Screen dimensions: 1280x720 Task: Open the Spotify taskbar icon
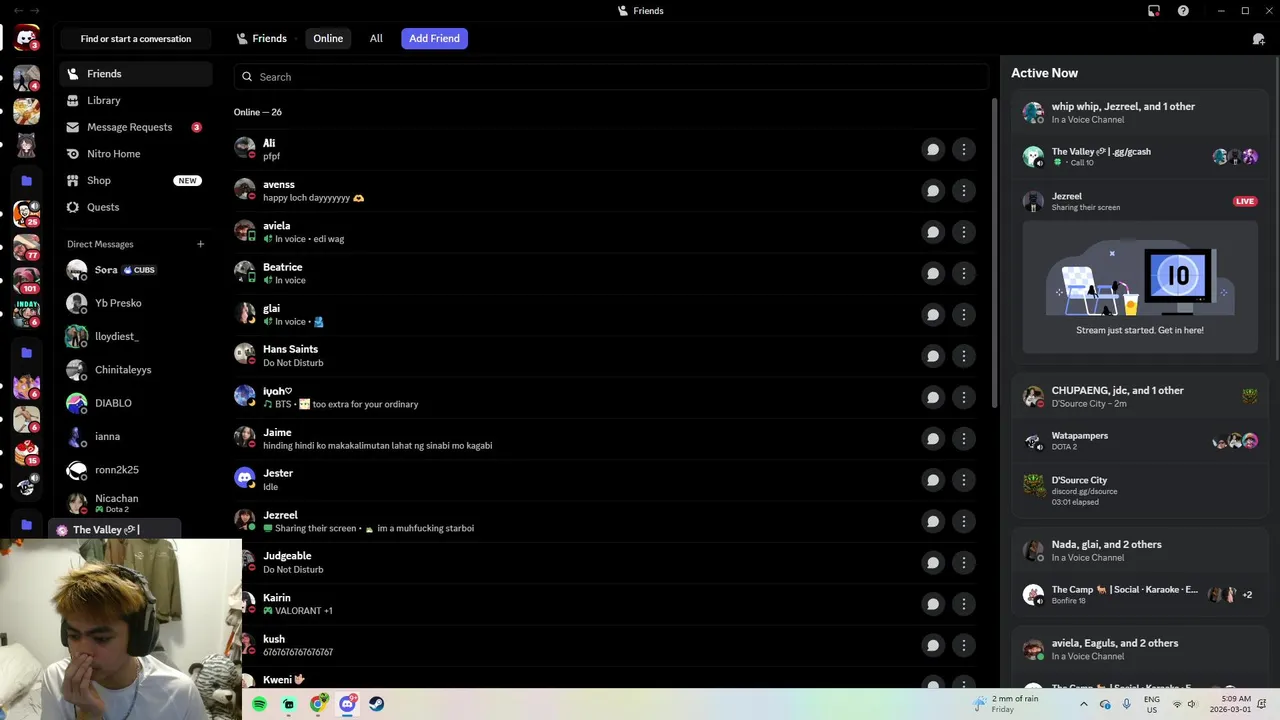(260, 704)
